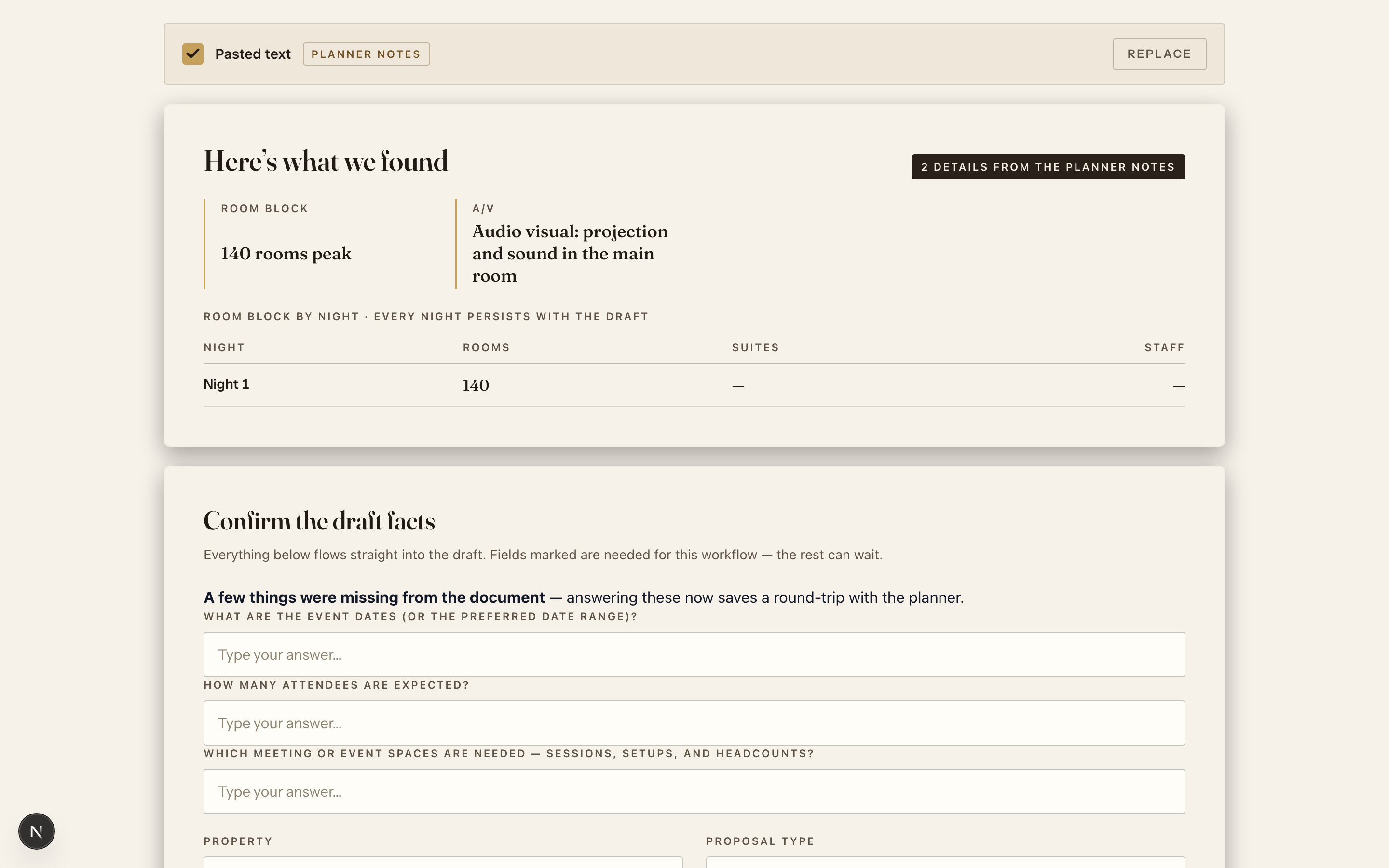Image resolution: width=1389 pixels, height=868 pixels.
Task: Toggle the Pasted text checkbox
Action: 193,54
